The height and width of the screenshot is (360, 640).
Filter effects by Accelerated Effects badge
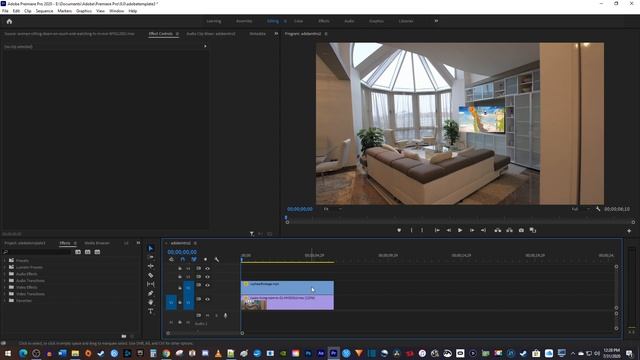coord(78,252)
